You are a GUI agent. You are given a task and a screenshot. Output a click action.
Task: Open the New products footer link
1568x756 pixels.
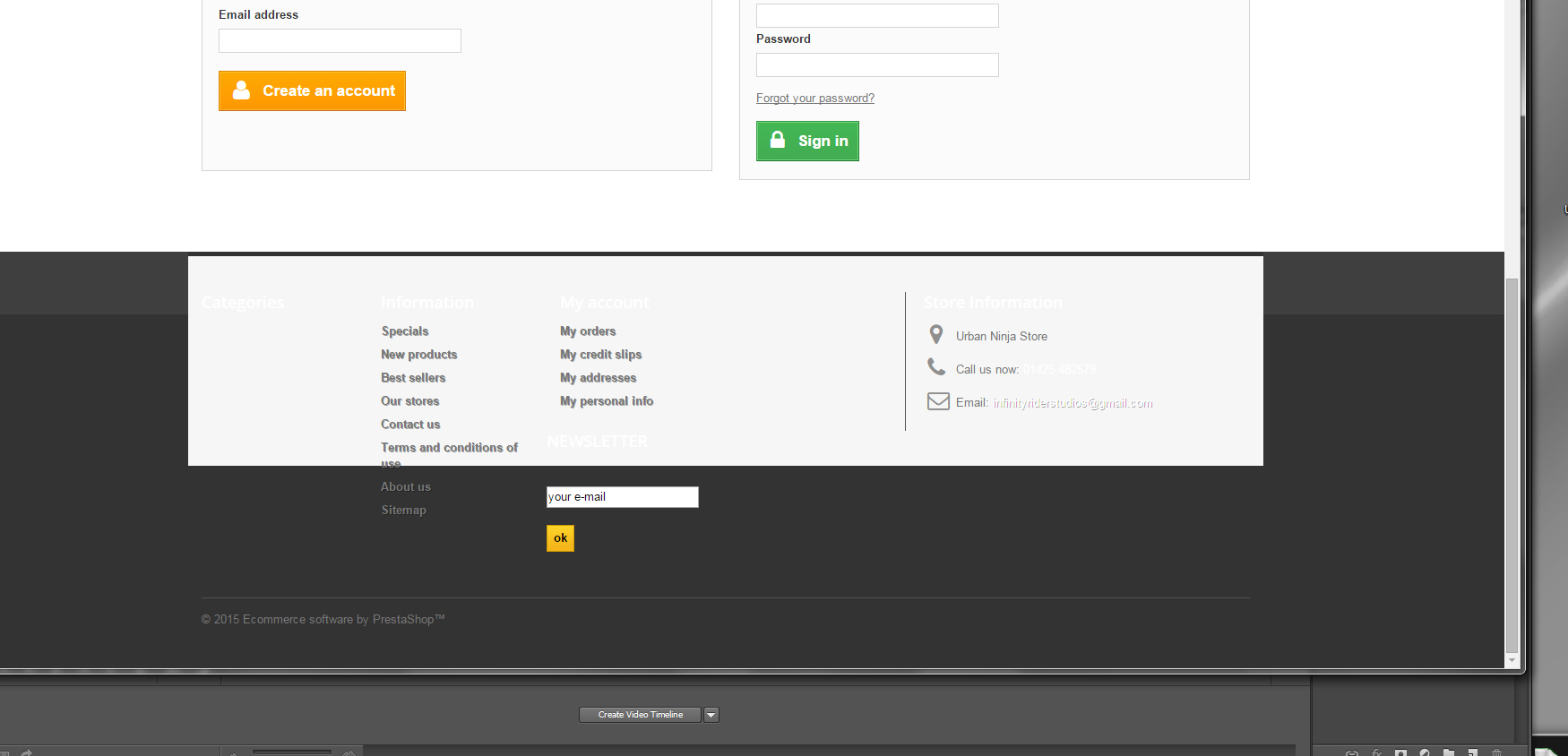419,355
